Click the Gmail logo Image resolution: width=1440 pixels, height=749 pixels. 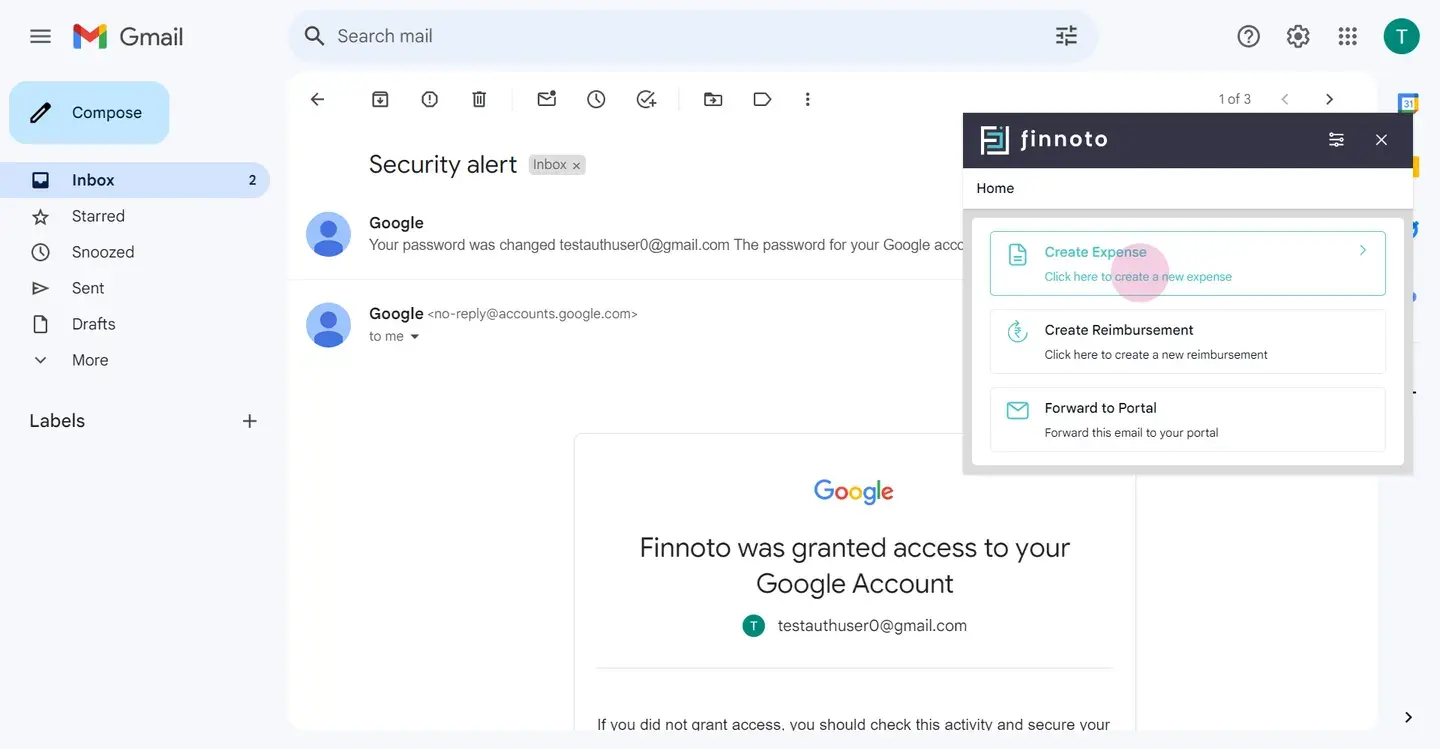pyautogui.click(x=128, y=37)
